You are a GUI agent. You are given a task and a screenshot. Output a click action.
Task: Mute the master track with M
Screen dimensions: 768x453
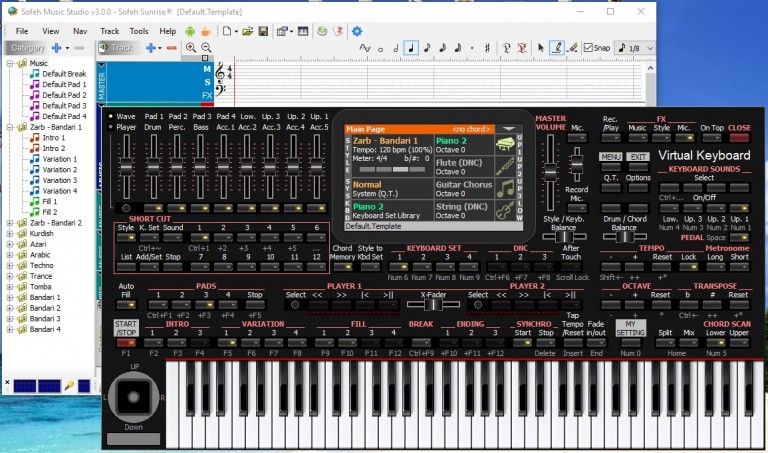207,69
